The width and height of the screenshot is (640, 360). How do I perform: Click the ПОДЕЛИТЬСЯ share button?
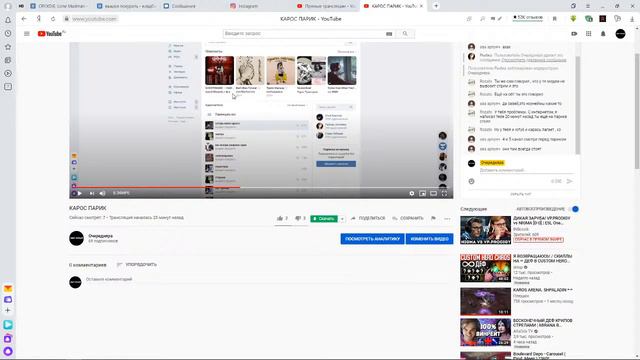point(368,218)
